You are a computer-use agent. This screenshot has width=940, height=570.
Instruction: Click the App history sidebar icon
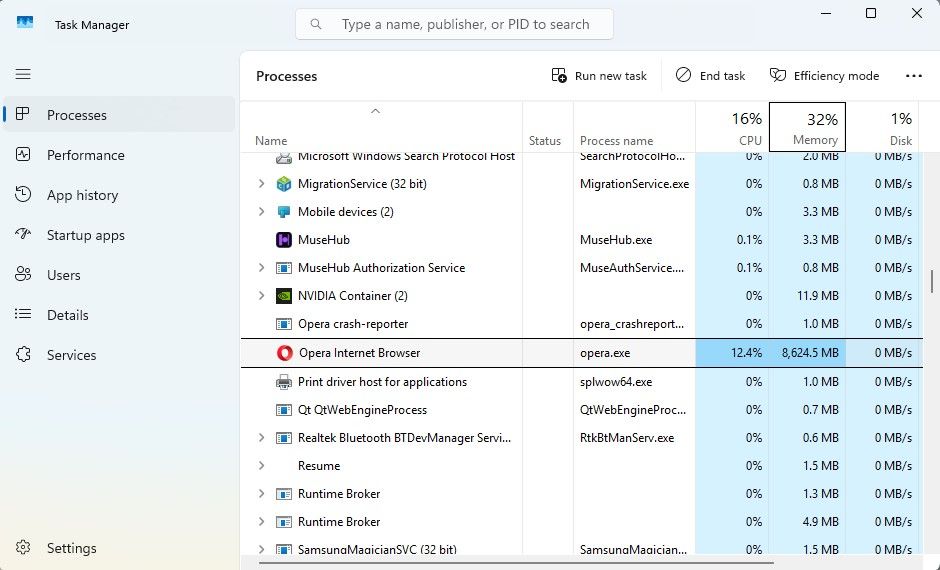tap(23, 194)
